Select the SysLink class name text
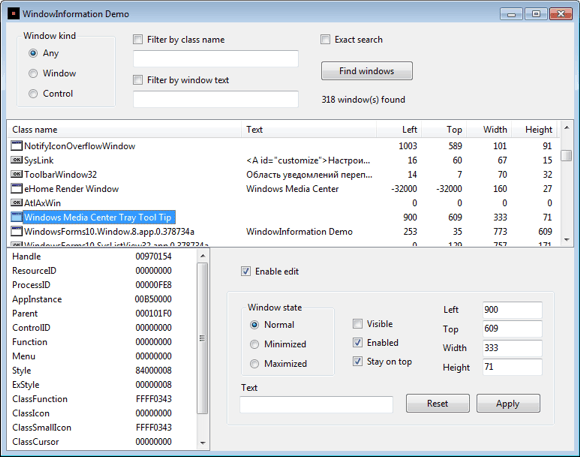 (39, 161)
